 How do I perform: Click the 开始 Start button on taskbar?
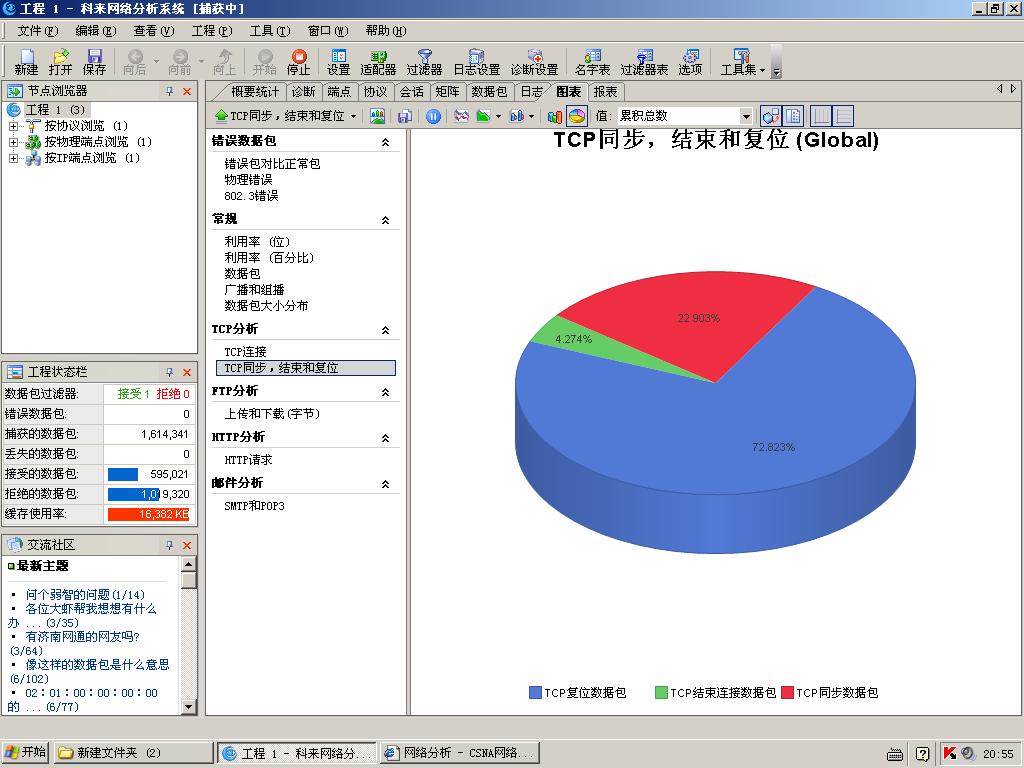pos(26,753)
